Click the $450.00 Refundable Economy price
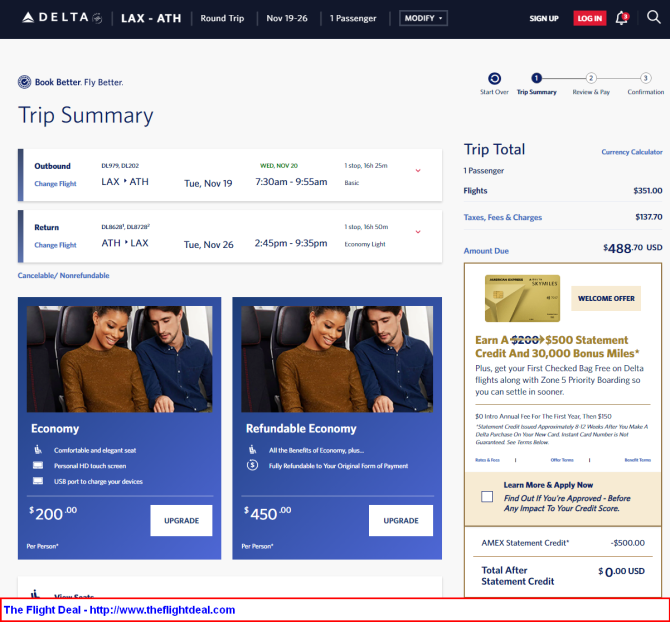The height and width of the screenshot is (622, 670). (267, 513)
